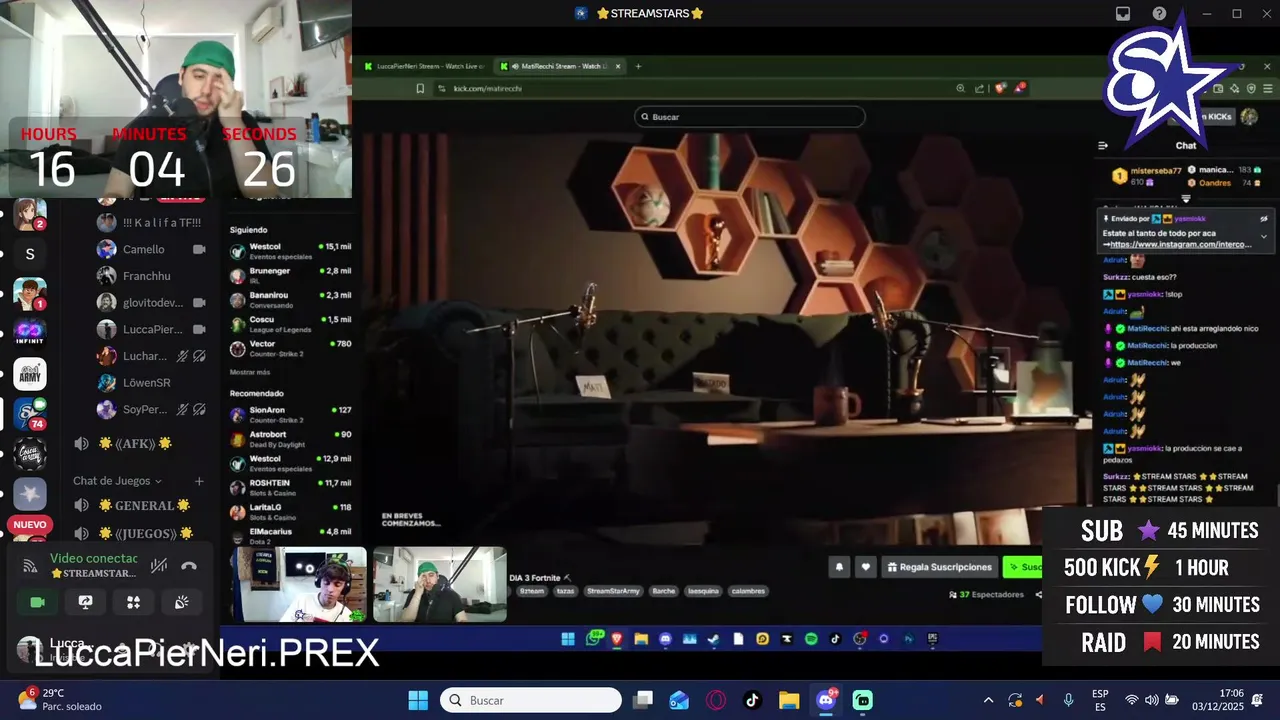Collapse the Chat de Juegos category
Viewport: 1280px width, 720px height.
[x=117, y=481]
